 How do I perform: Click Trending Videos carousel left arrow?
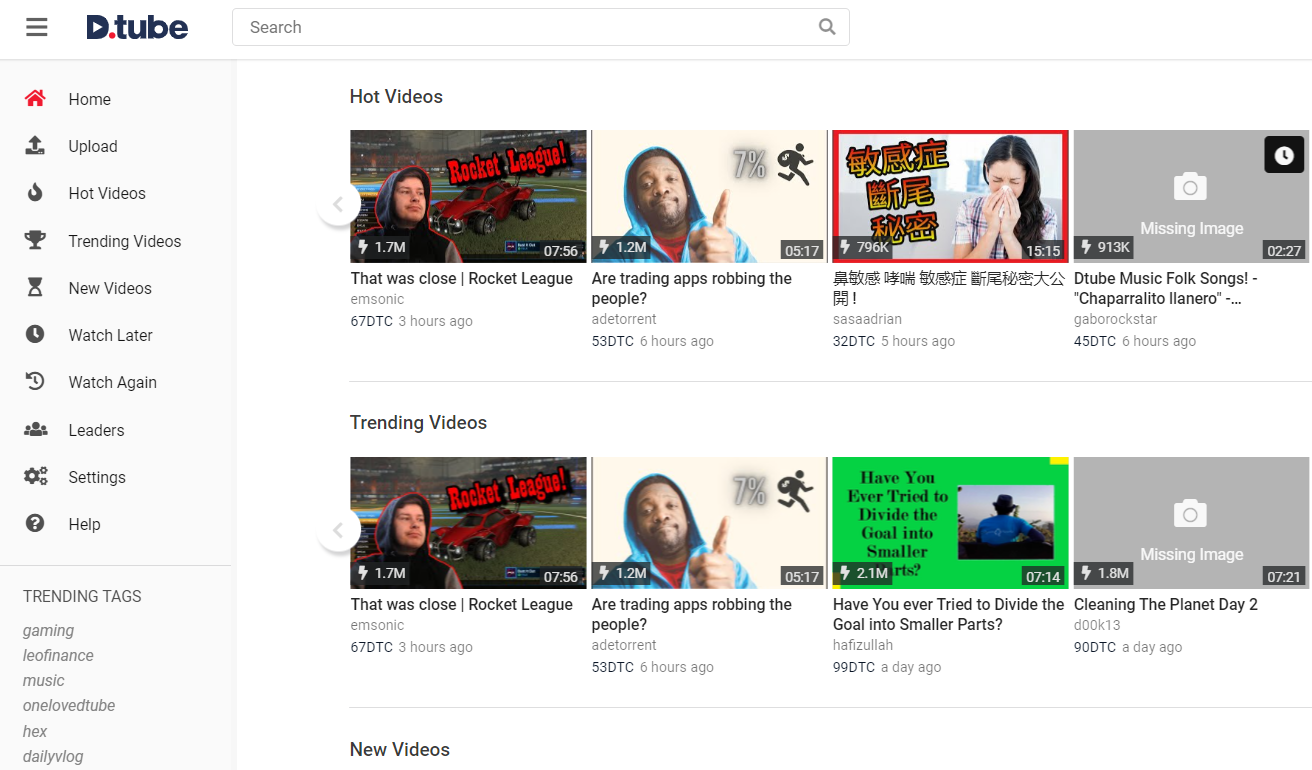point(338,531)
